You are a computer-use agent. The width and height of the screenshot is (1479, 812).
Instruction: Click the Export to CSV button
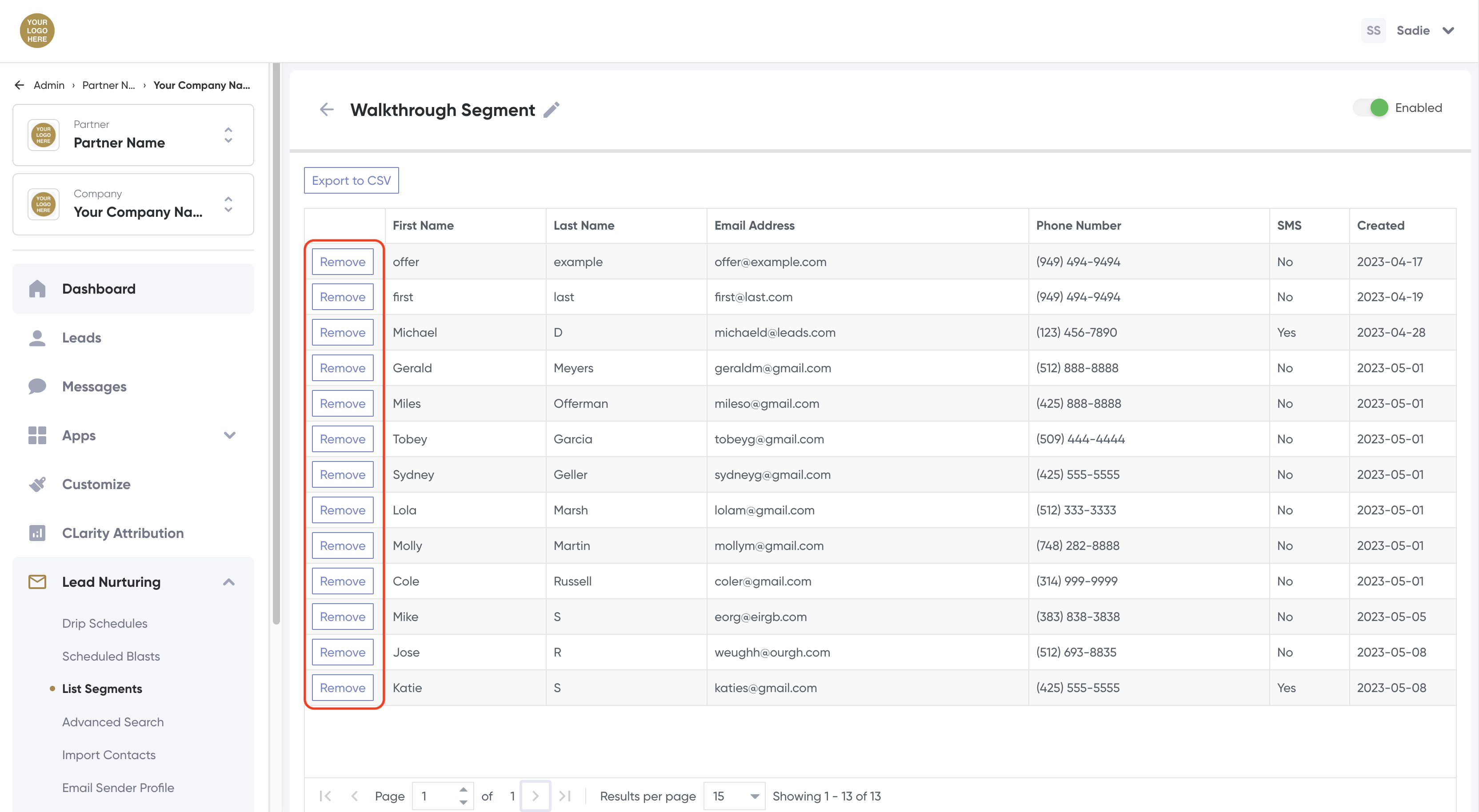pos(351,180)
